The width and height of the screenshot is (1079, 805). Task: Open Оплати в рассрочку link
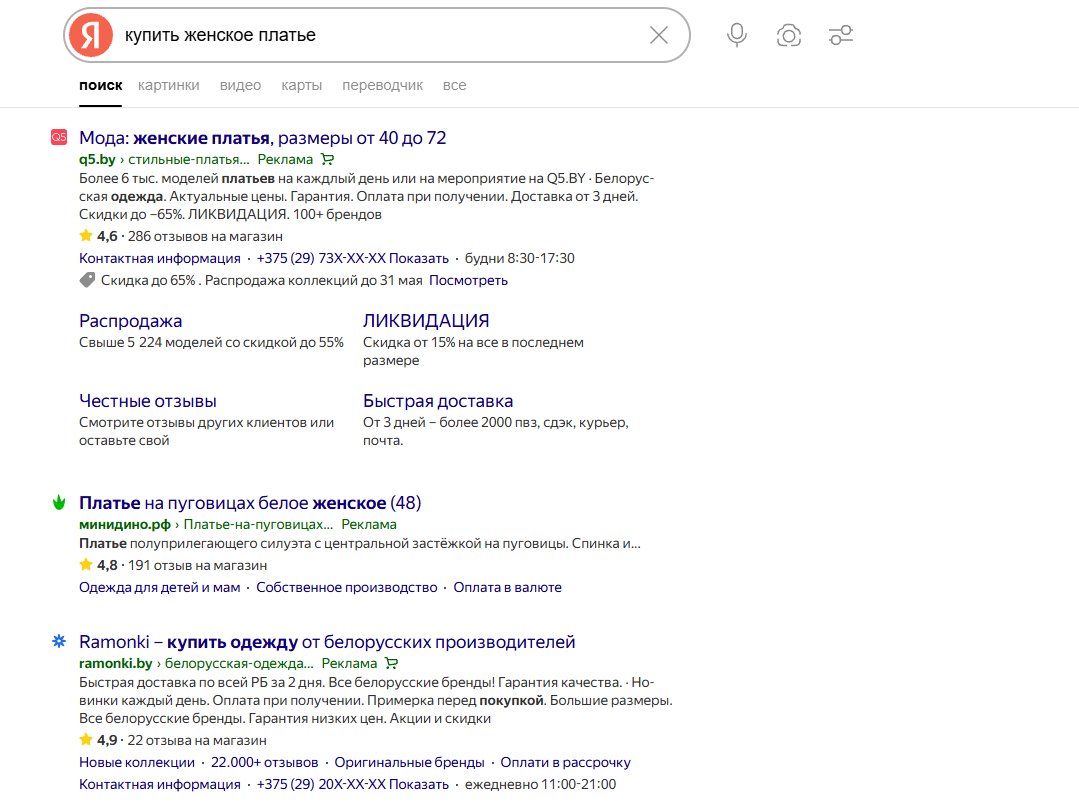click(566, 762)
